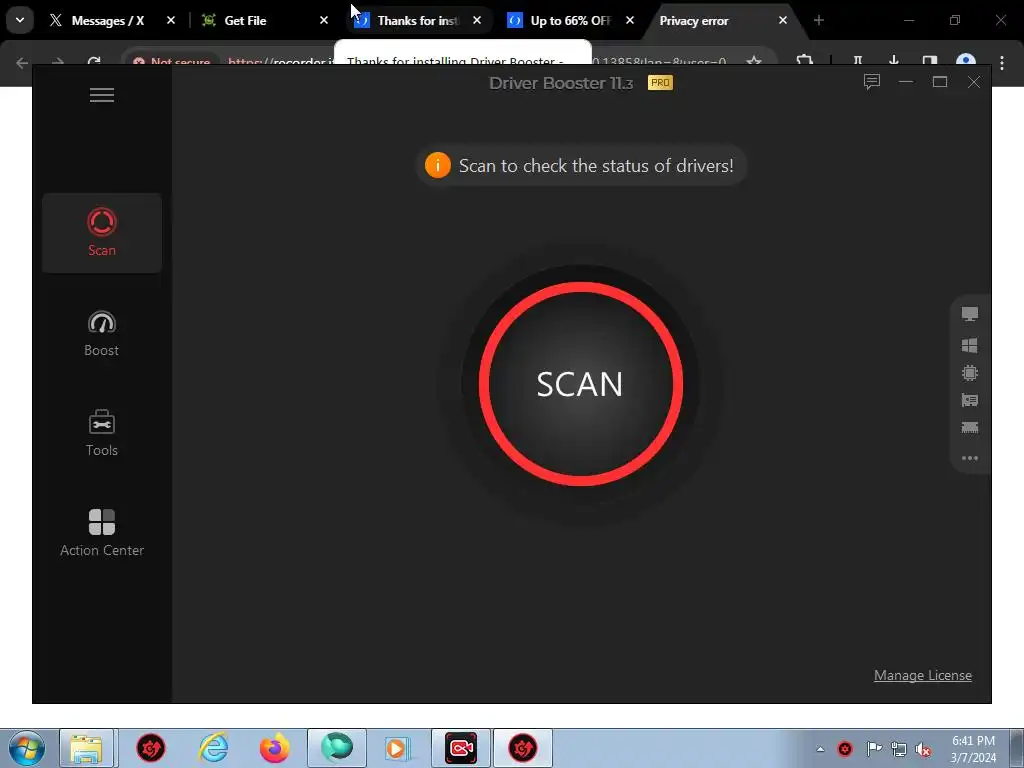Open the green globe browser taskbar icon

[337, 748]
